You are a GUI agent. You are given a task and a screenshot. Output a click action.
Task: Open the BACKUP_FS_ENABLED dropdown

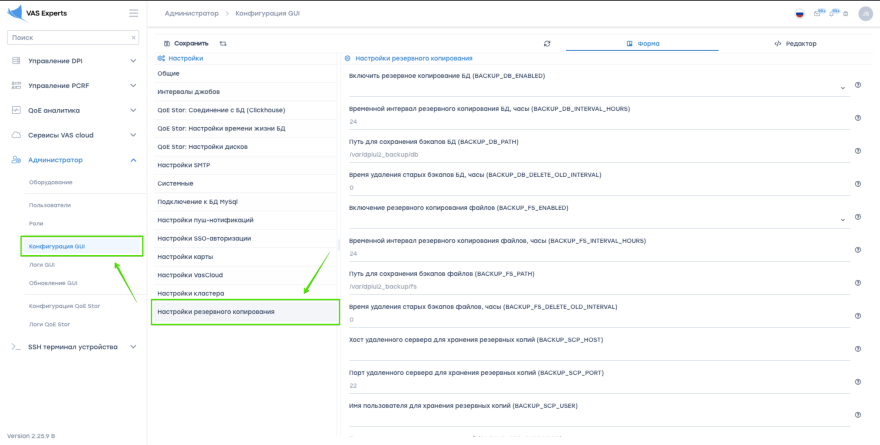tap(843, 220)
